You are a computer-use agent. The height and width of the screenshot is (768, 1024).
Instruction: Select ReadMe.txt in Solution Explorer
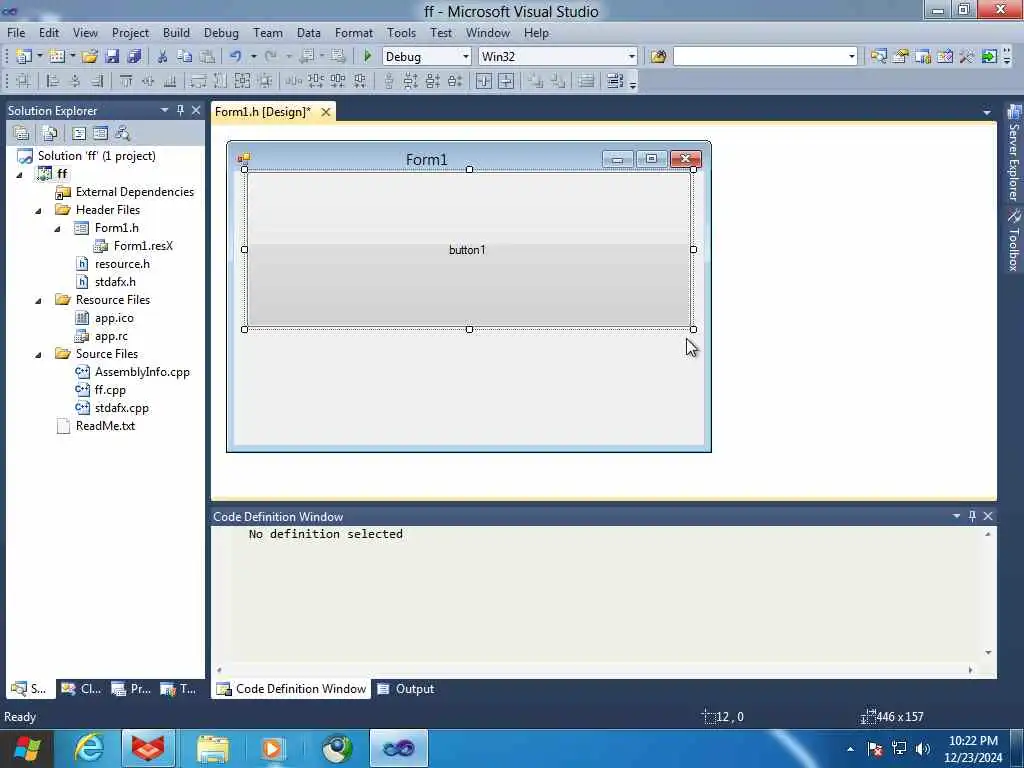105,426
